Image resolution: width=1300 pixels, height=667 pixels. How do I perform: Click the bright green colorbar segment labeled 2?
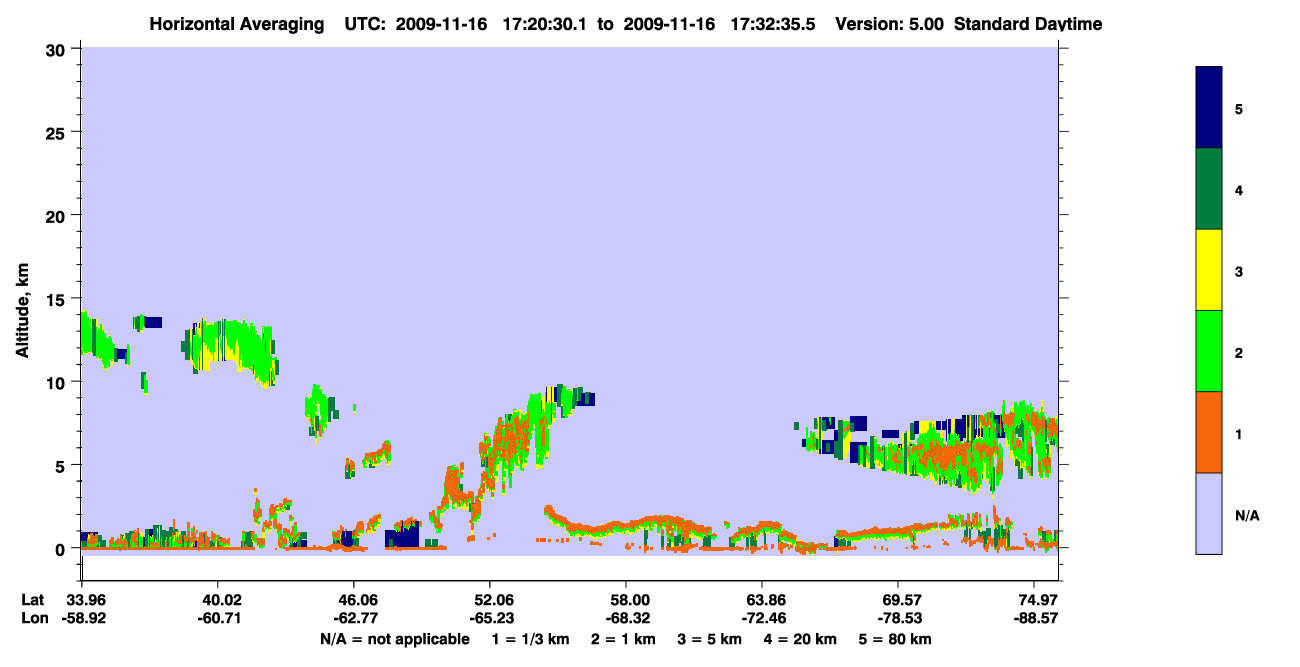(x=1209, y=351)
